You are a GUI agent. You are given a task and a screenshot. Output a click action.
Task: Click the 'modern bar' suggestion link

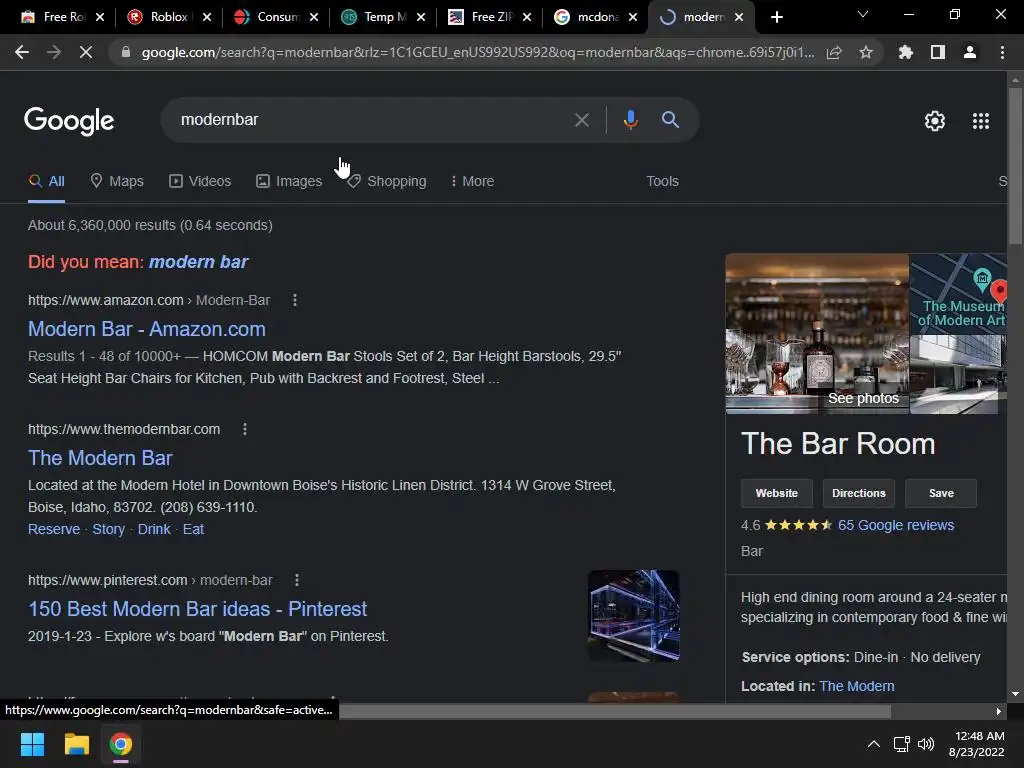pos(199,262)
